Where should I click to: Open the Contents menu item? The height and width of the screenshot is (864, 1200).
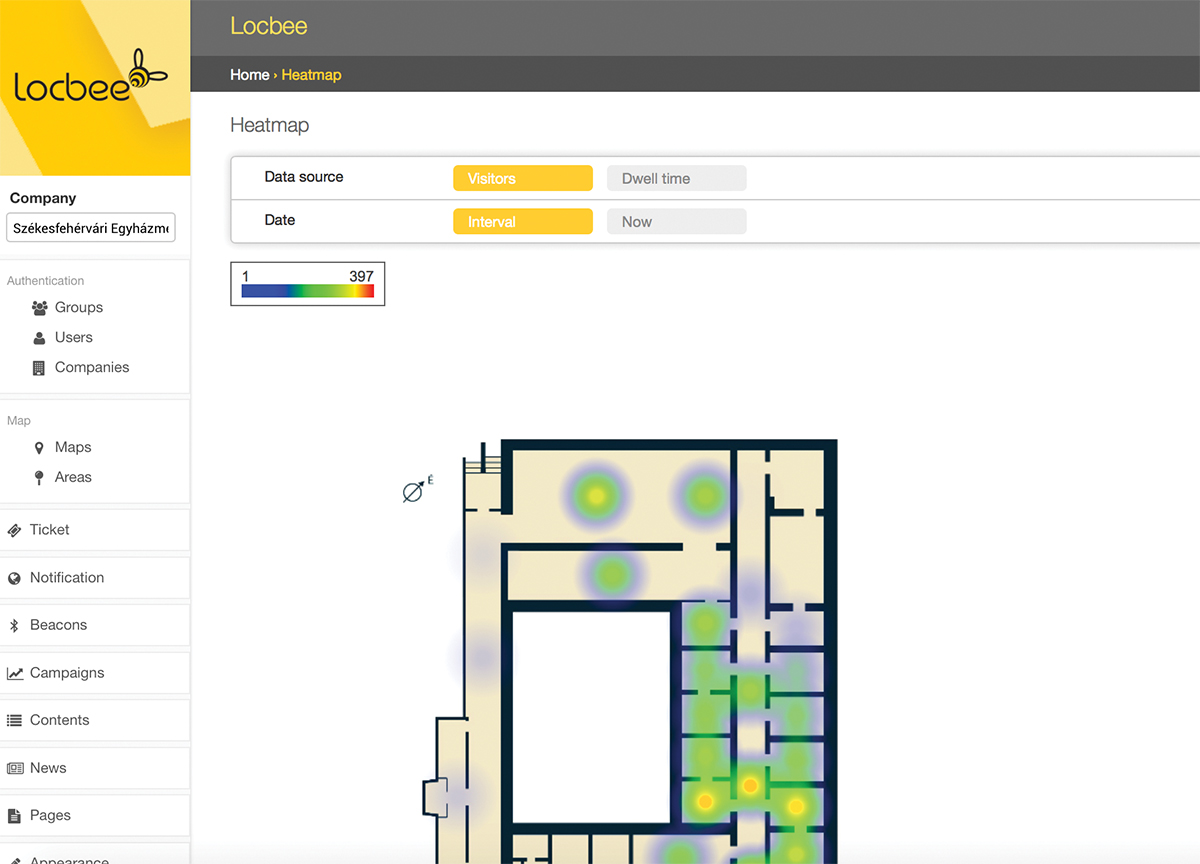point(59,720)
